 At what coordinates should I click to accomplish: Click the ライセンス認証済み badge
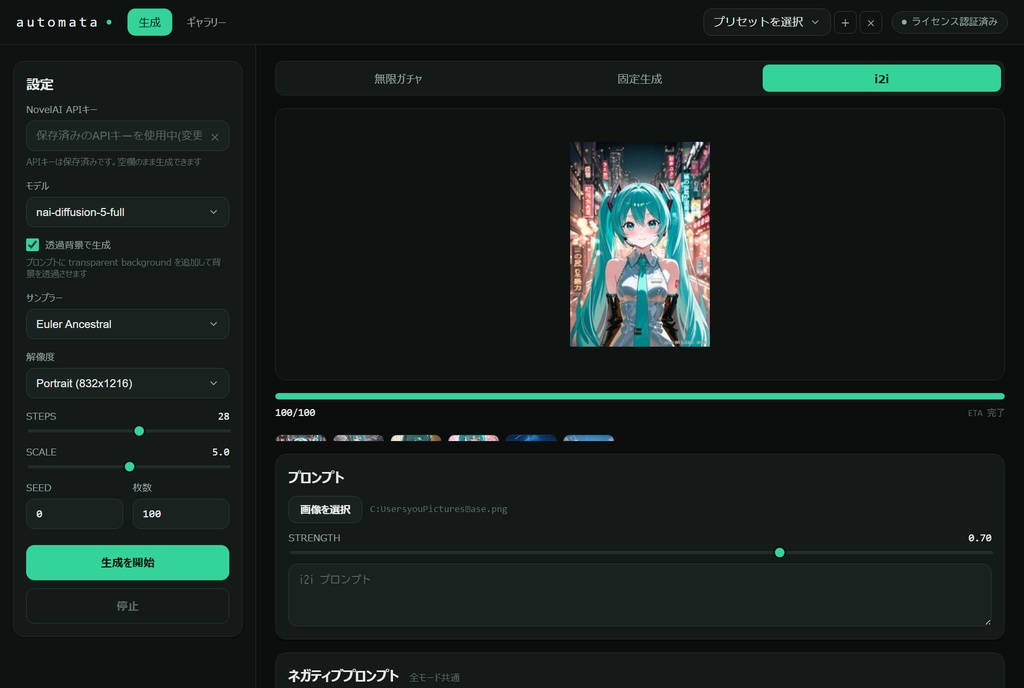pyautogui.click(x=950, y=22)
